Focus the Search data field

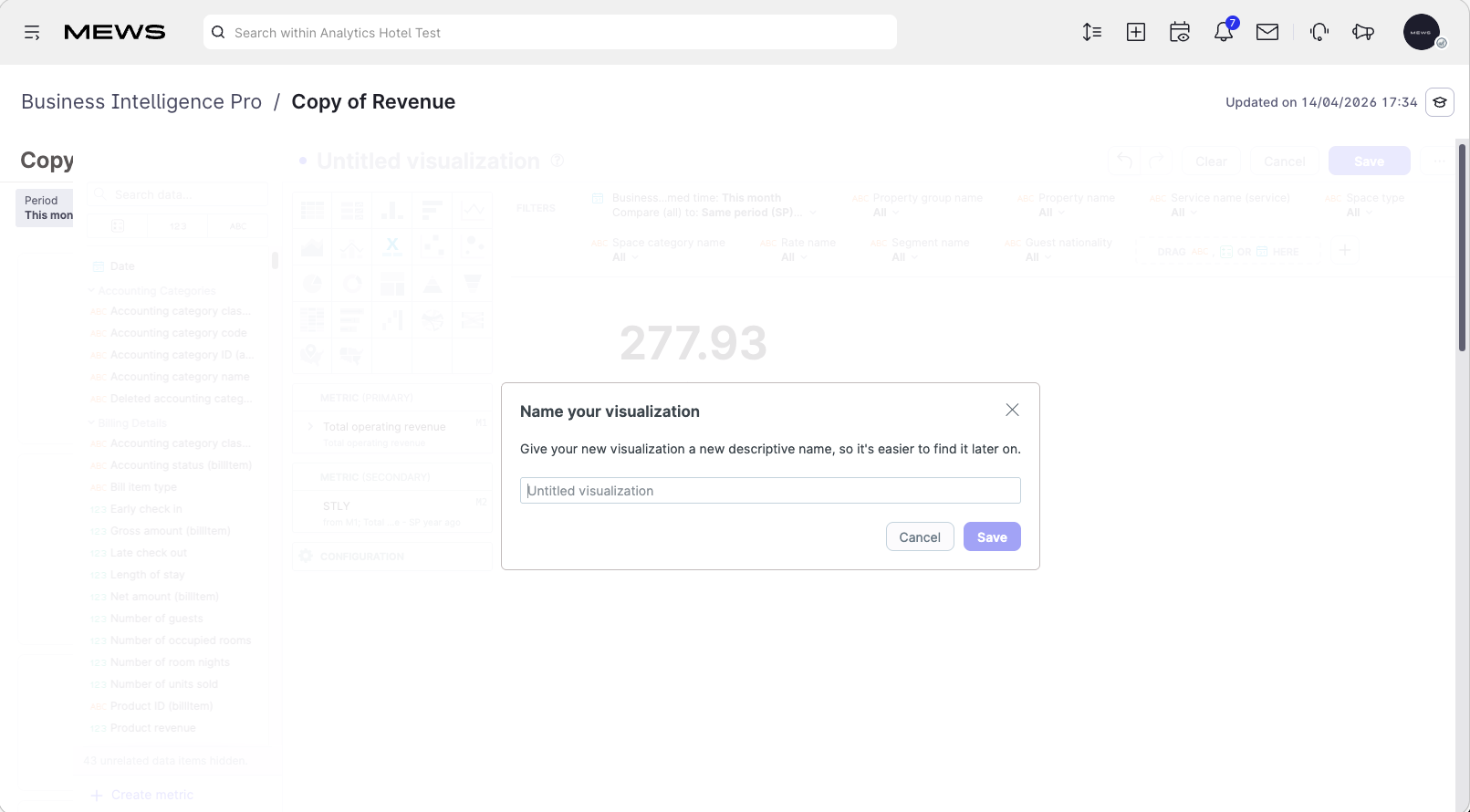pyautogui.click(x=177, y=194)
